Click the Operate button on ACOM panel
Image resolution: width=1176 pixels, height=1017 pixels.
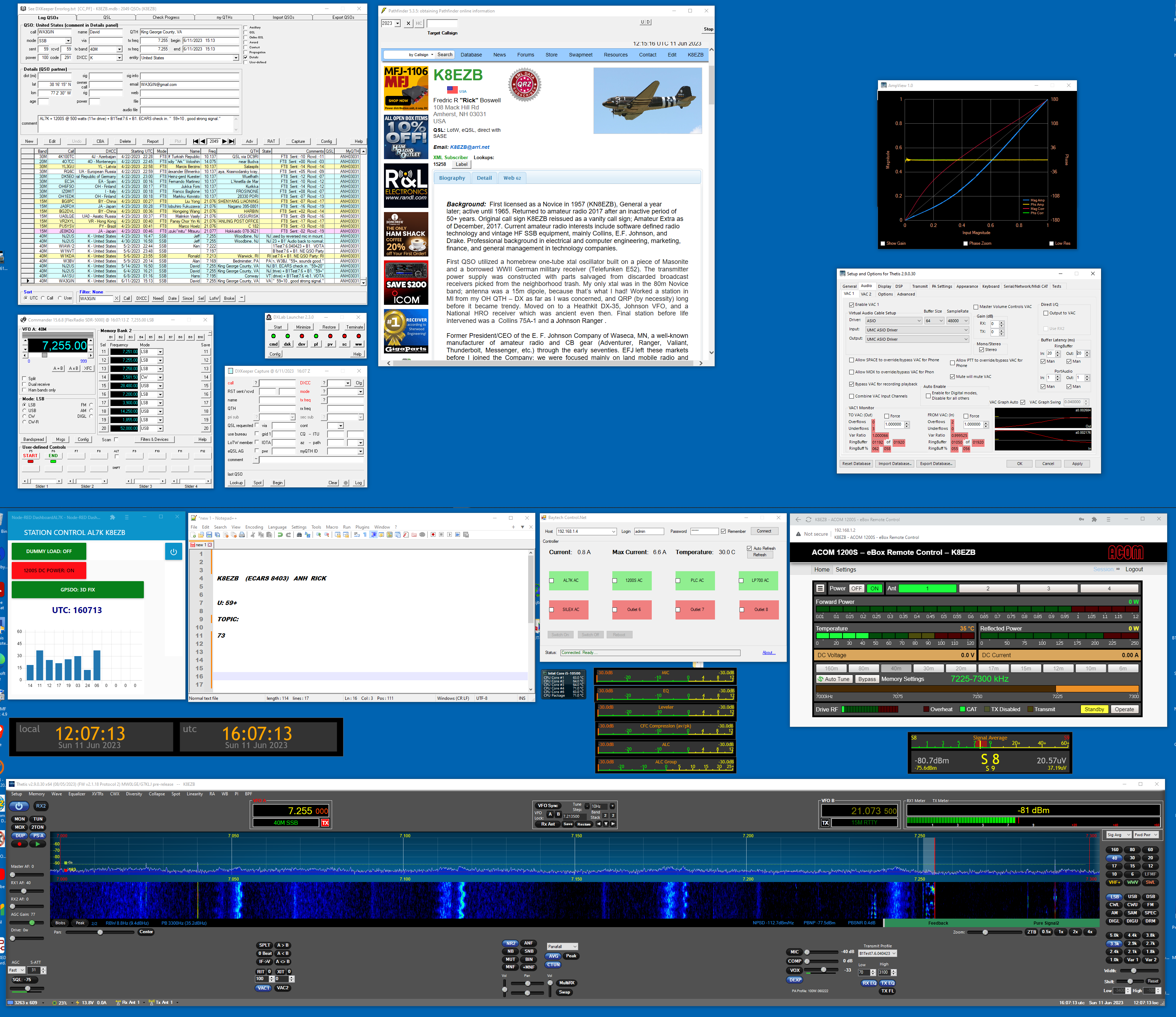pos(1124,709)
